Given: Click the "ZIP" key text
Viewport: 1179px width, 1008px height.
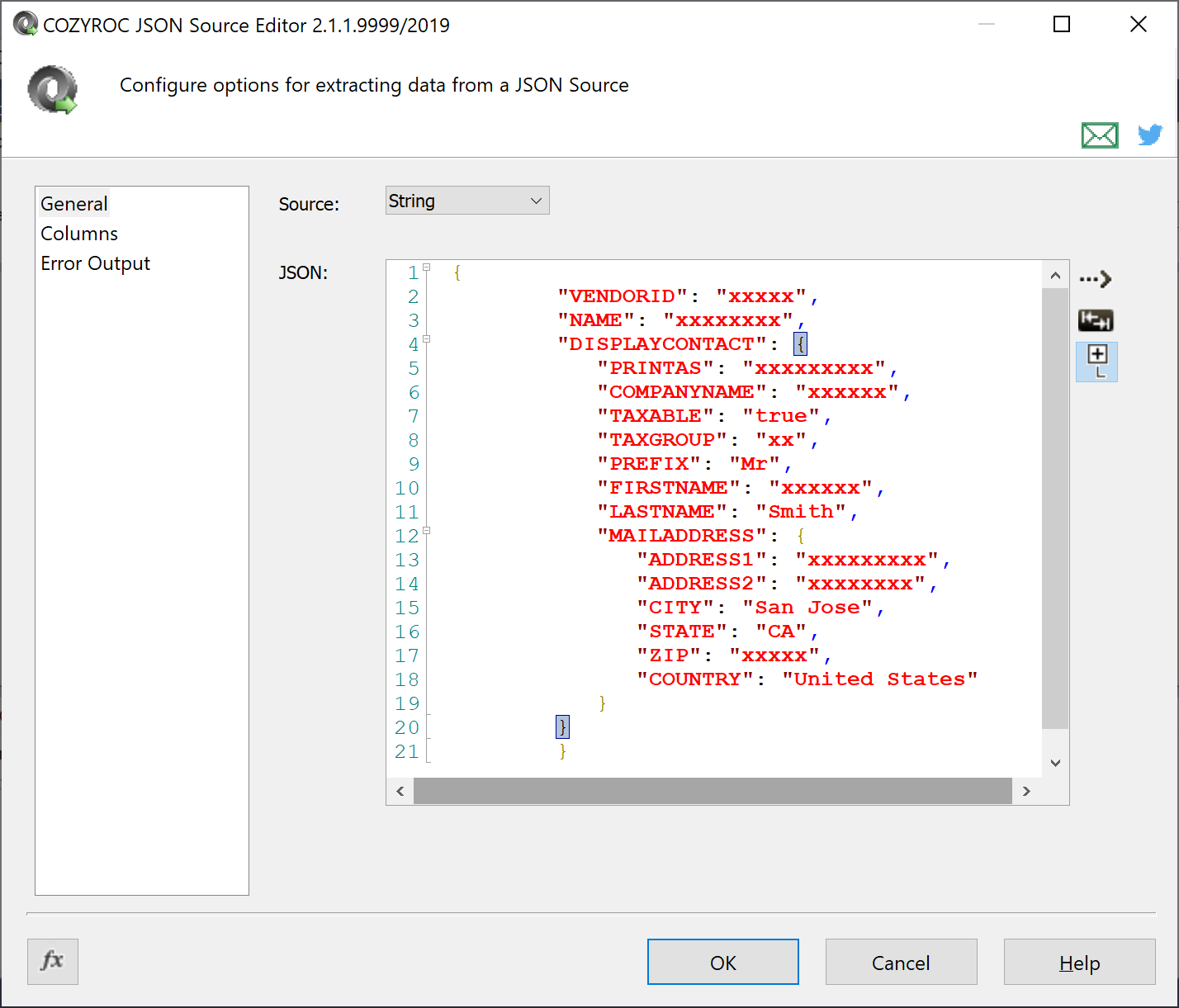Looking at the screenshot, I should point(669,655).
